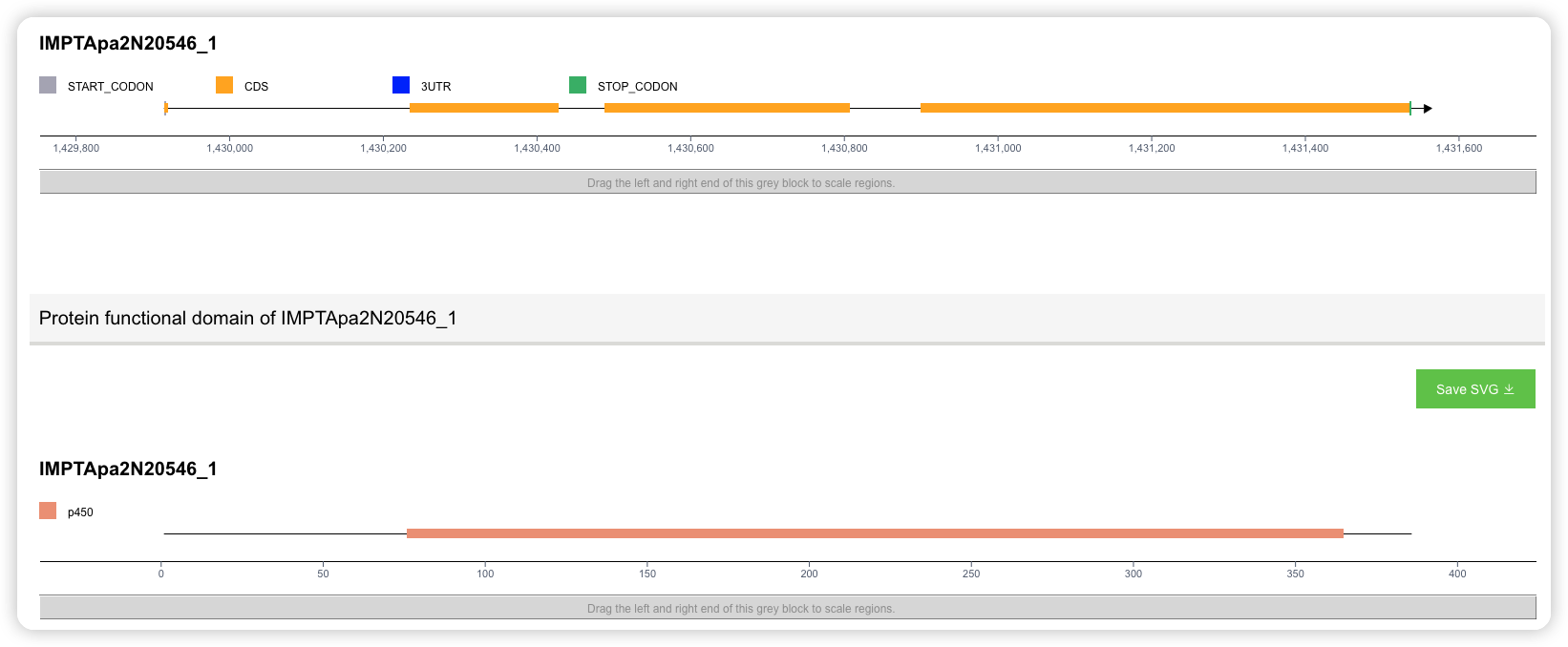Click the START_CODON legend label
The height and width of the screenshot is (647, 1568).
point(110,87)
